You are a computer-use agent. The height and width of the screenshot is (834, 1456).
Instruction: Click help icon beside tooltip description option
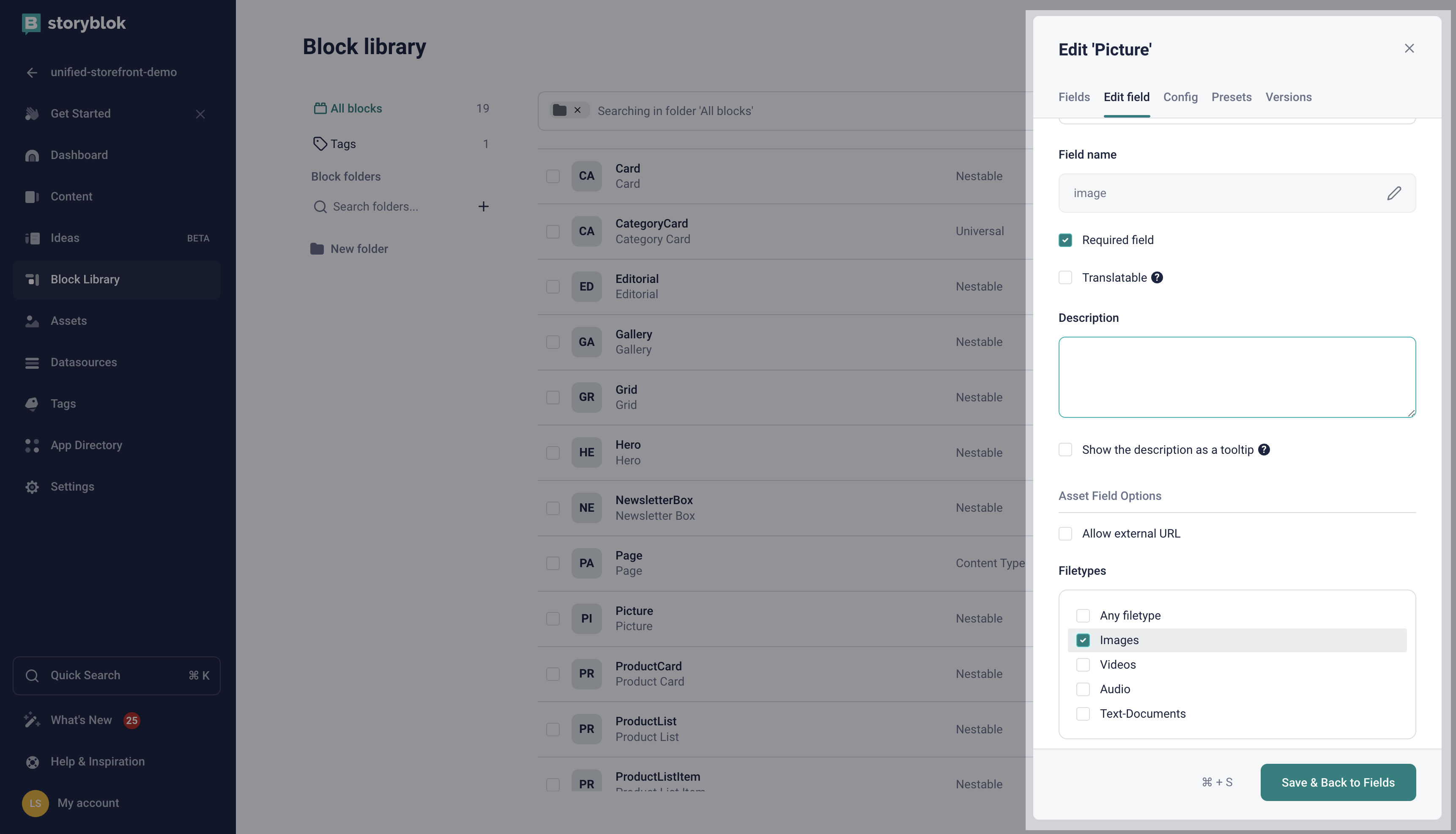1264,450
